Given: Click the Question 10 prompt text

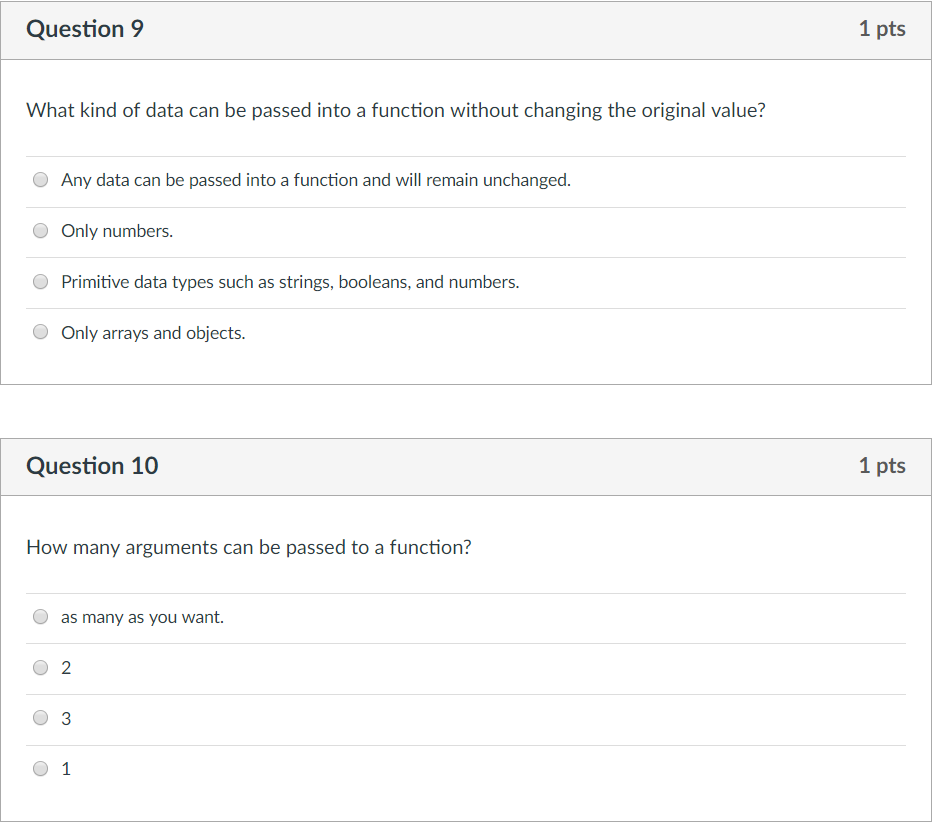Looking at the screenshot, I should [251, 547].
